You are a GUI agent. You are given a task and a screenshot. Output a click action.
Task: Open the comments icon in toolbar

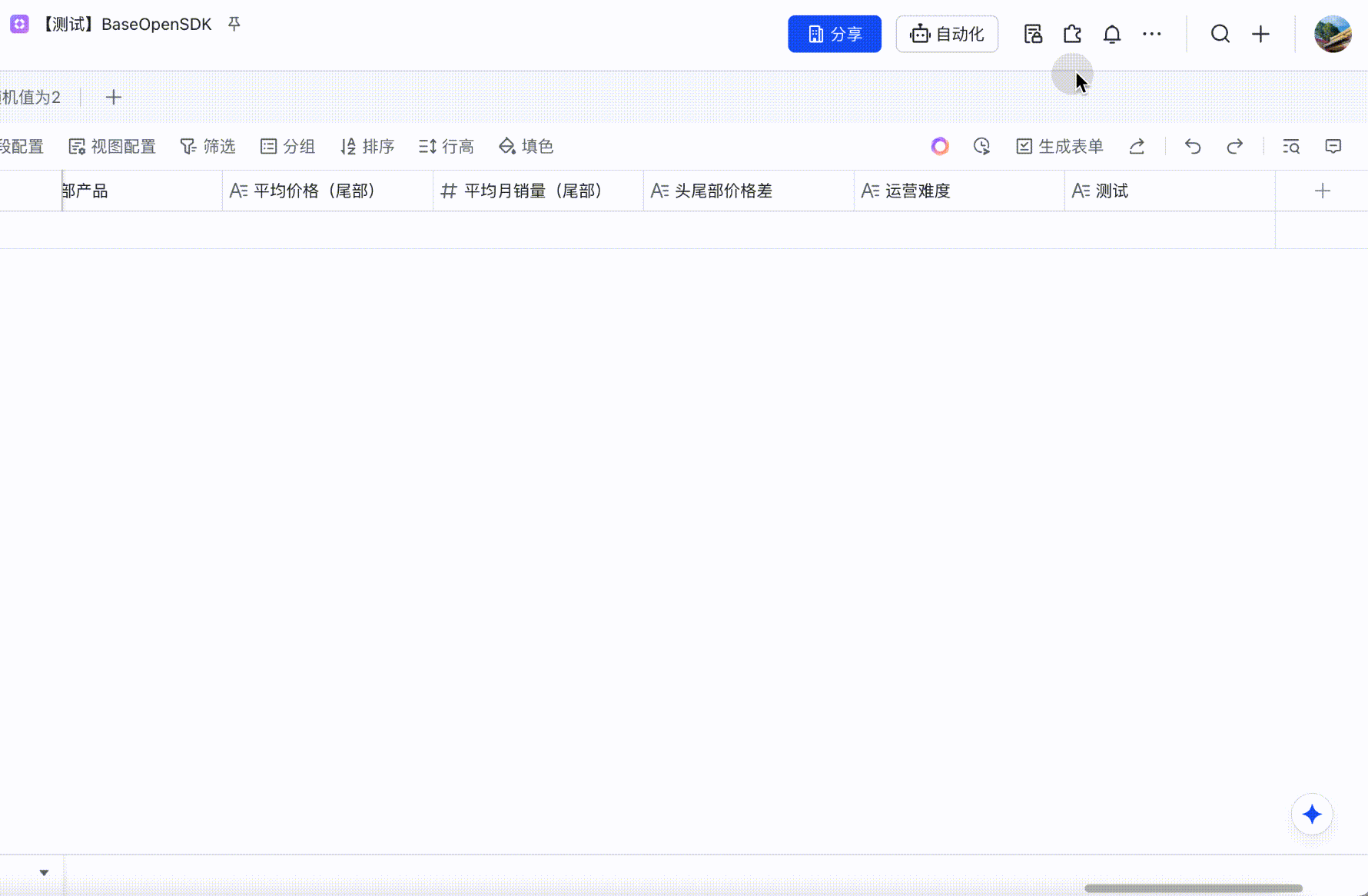[x=1333, y=147]
